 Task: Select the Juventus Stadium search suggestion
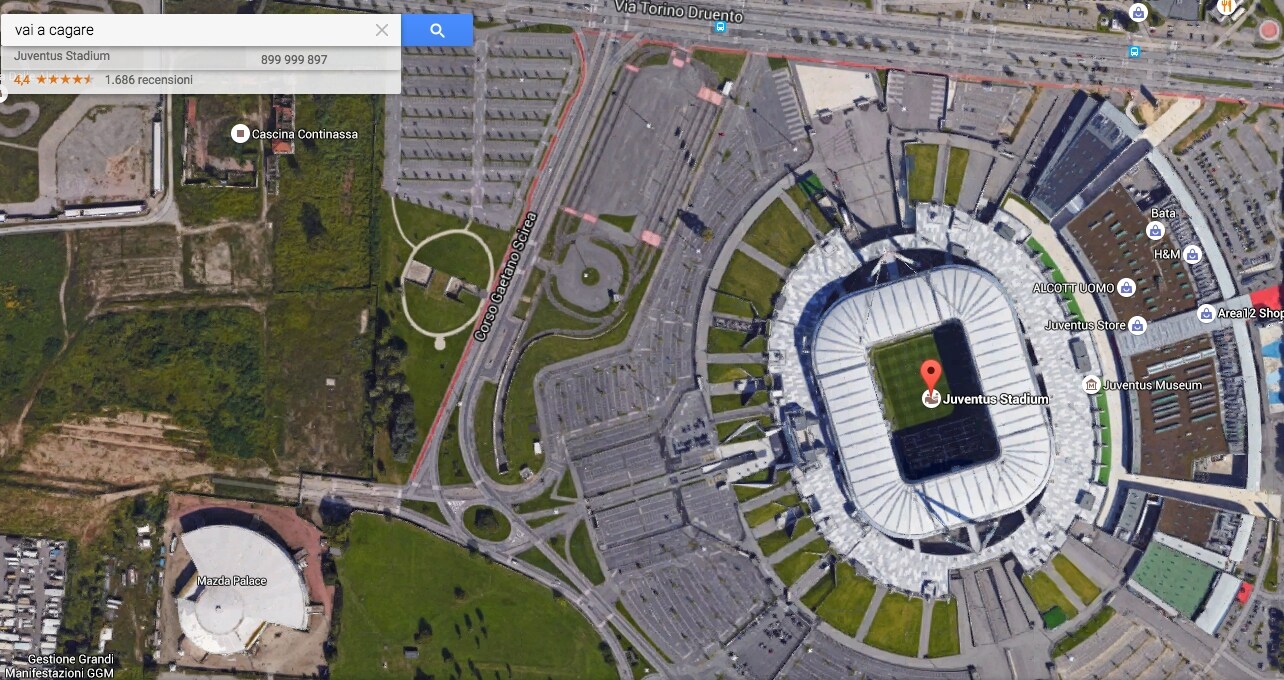point(200,57)
